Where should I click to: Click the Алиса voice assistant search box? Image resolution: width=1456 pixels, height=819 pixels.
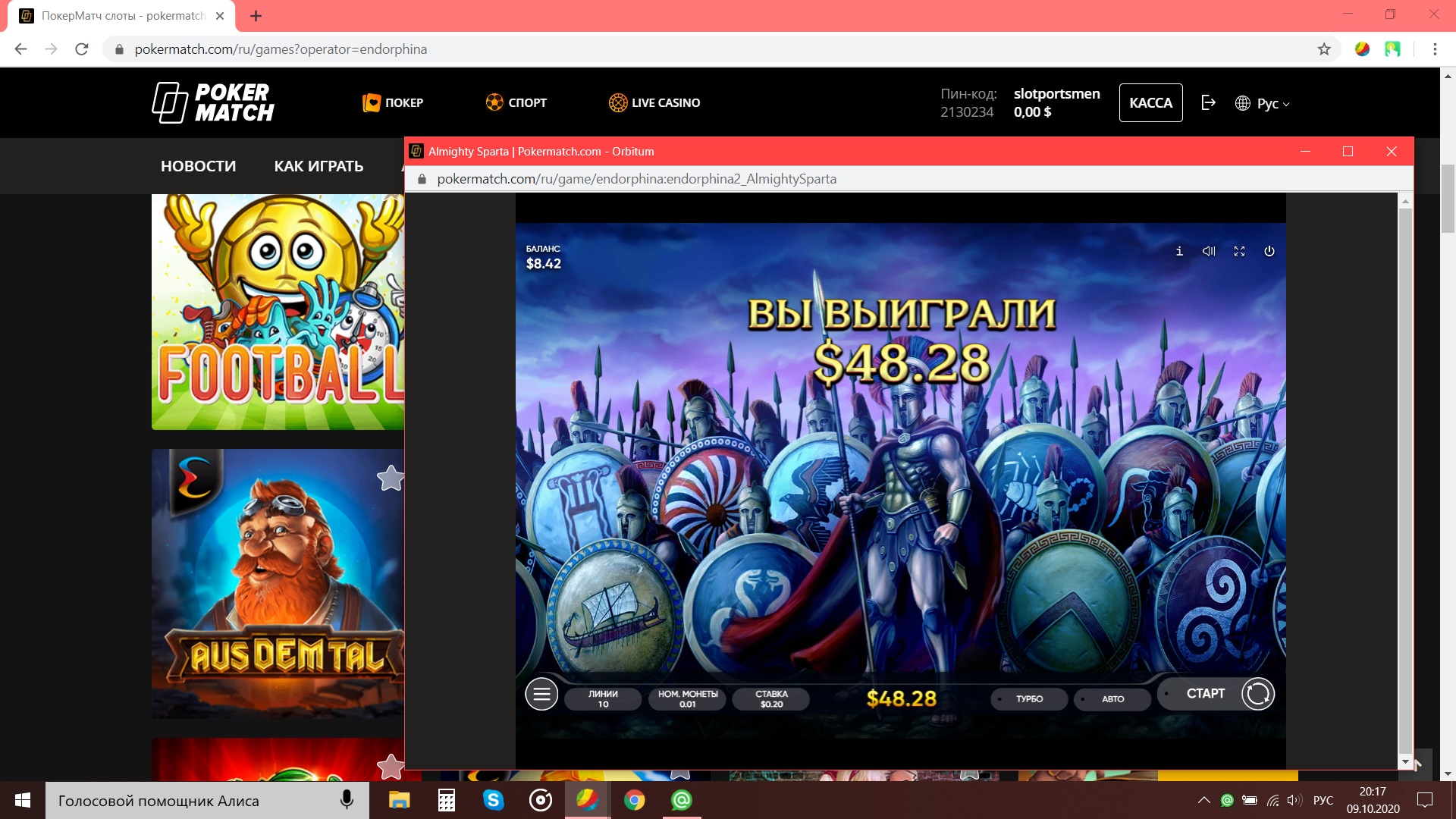tap(207, 800)
